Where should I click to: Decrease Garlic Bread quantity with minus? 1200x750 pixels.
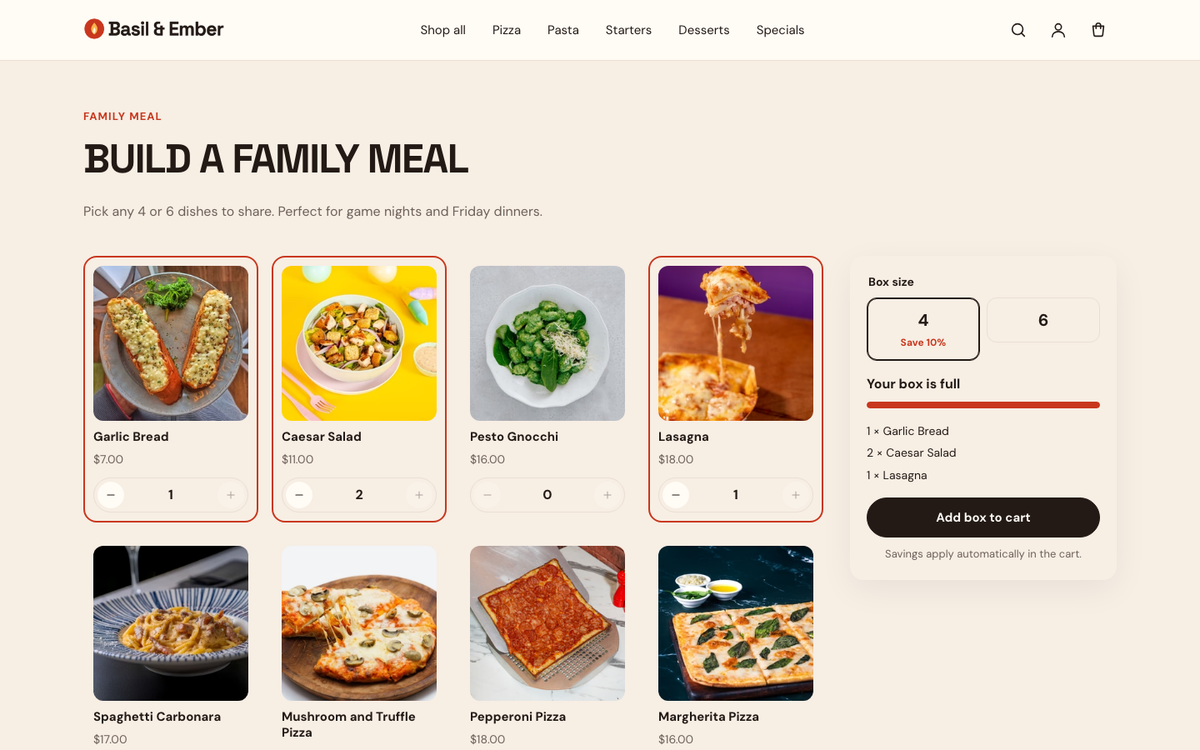tap(110, 495)
